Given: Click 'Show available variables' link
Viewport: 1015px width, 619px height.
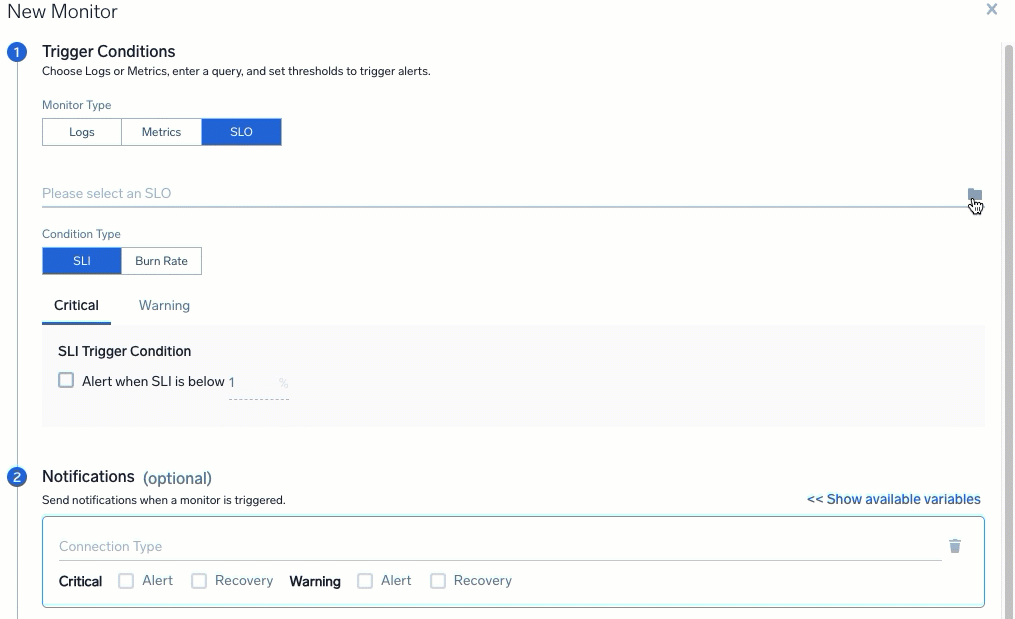Looking at the screenshot, I should 893,499.
